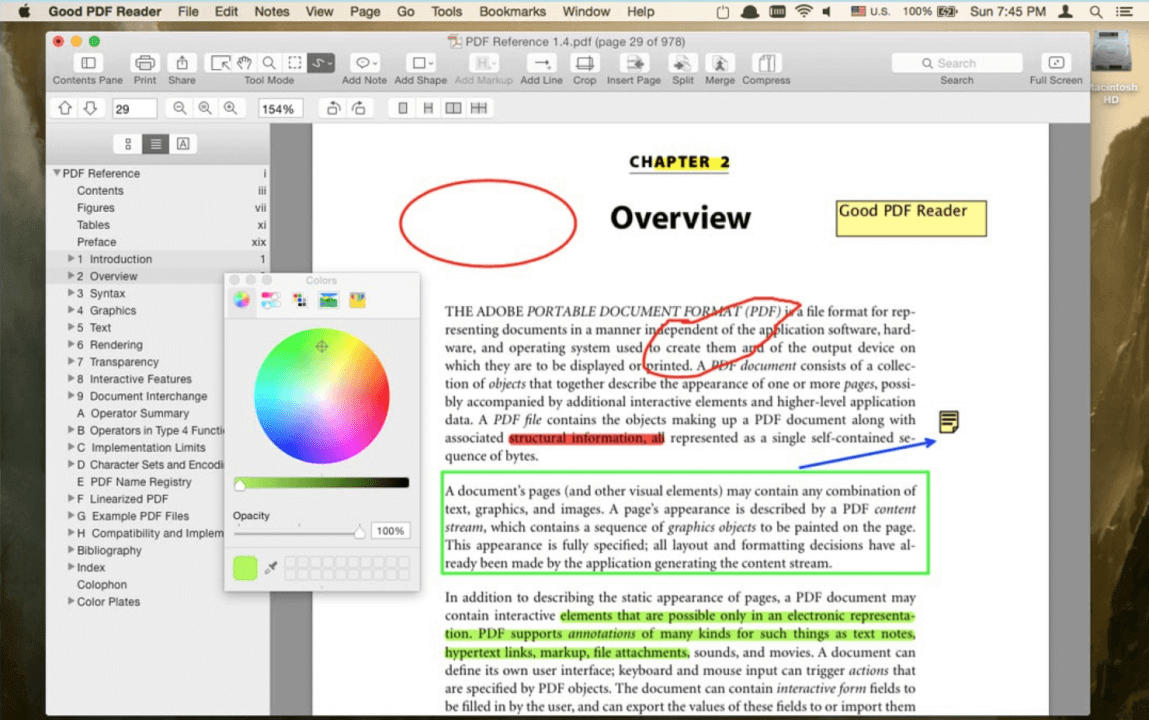Click the toolbar Search field
Viewport: 1149px width, 720px height.
tap(956, 63)
